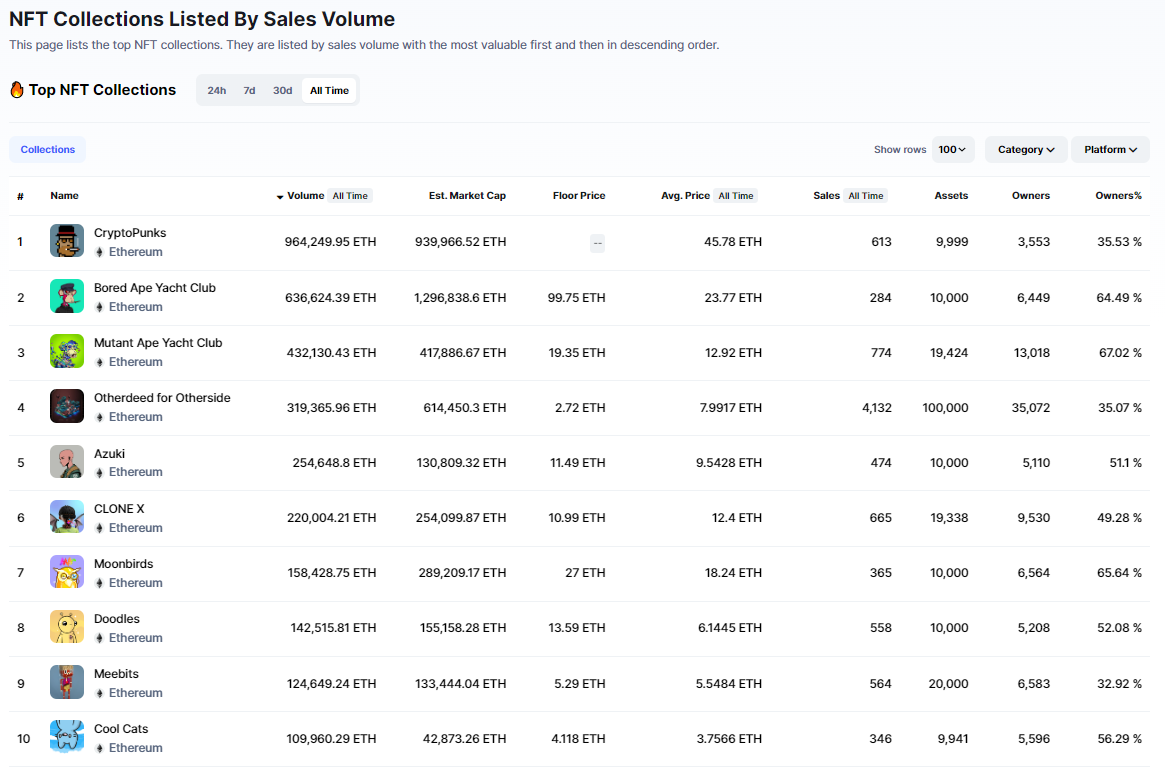The image size is (1165, 768).
Task: Open the Mutant Ape Yacht Club thumbnail
Action: [x=67, y=351]
